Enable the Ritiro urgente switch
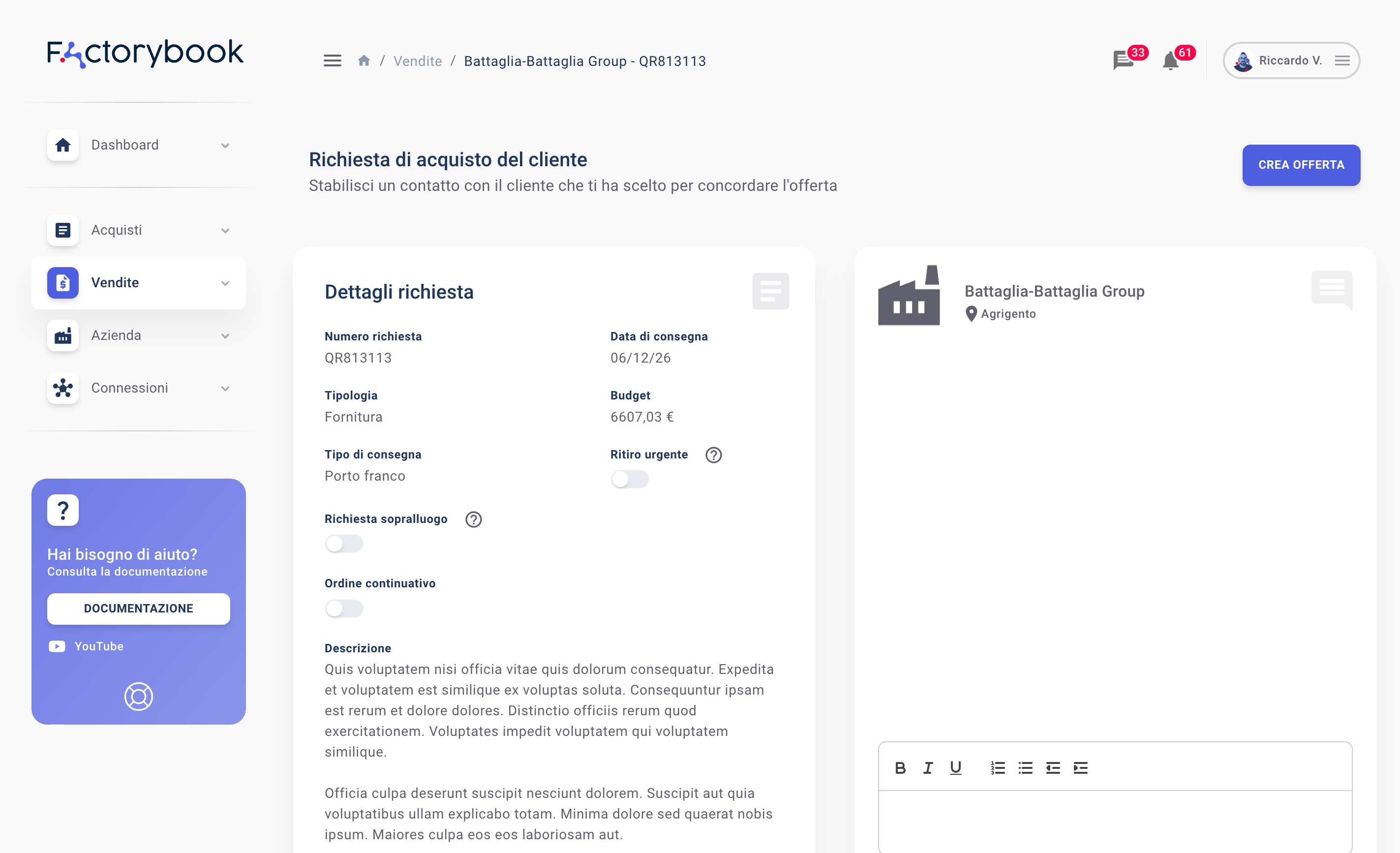Image resolution: width=1400 pixels, height=853 pixels. [630, 479]
